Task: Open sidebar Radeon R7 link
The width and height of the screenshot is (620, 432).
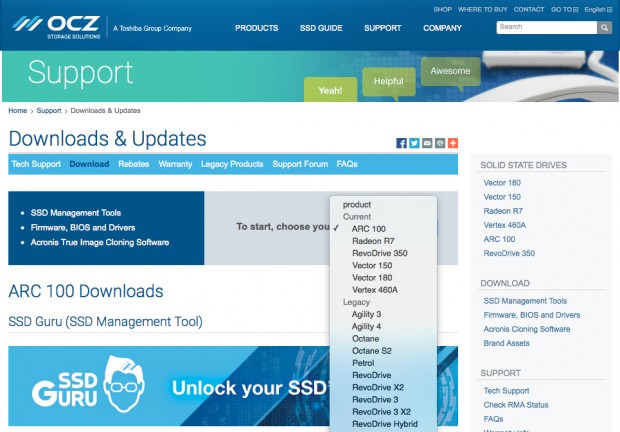Action: [503, 211]
